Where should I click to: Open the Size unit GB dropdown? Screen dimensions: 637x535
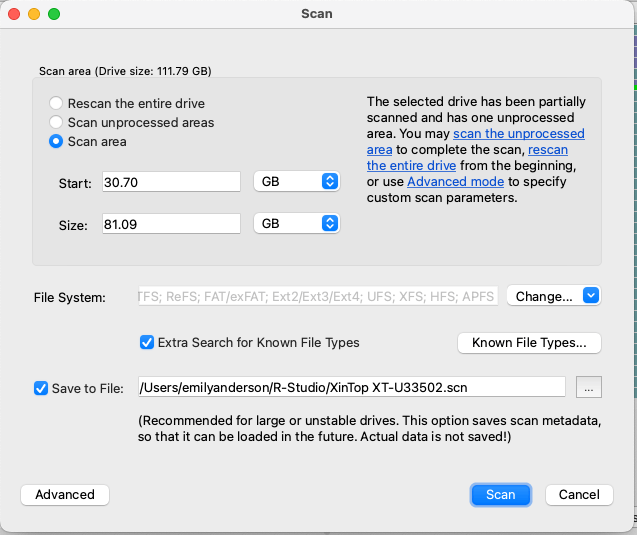pos(297,223)
